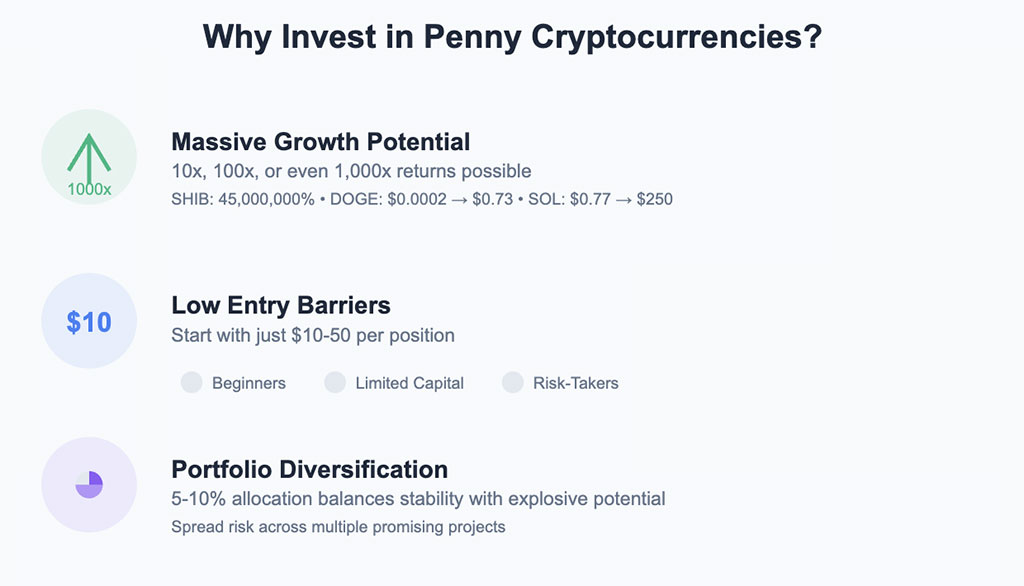Open the Low Entry Barriers heading
The image size is (1024, 586).
pos(281,305)
